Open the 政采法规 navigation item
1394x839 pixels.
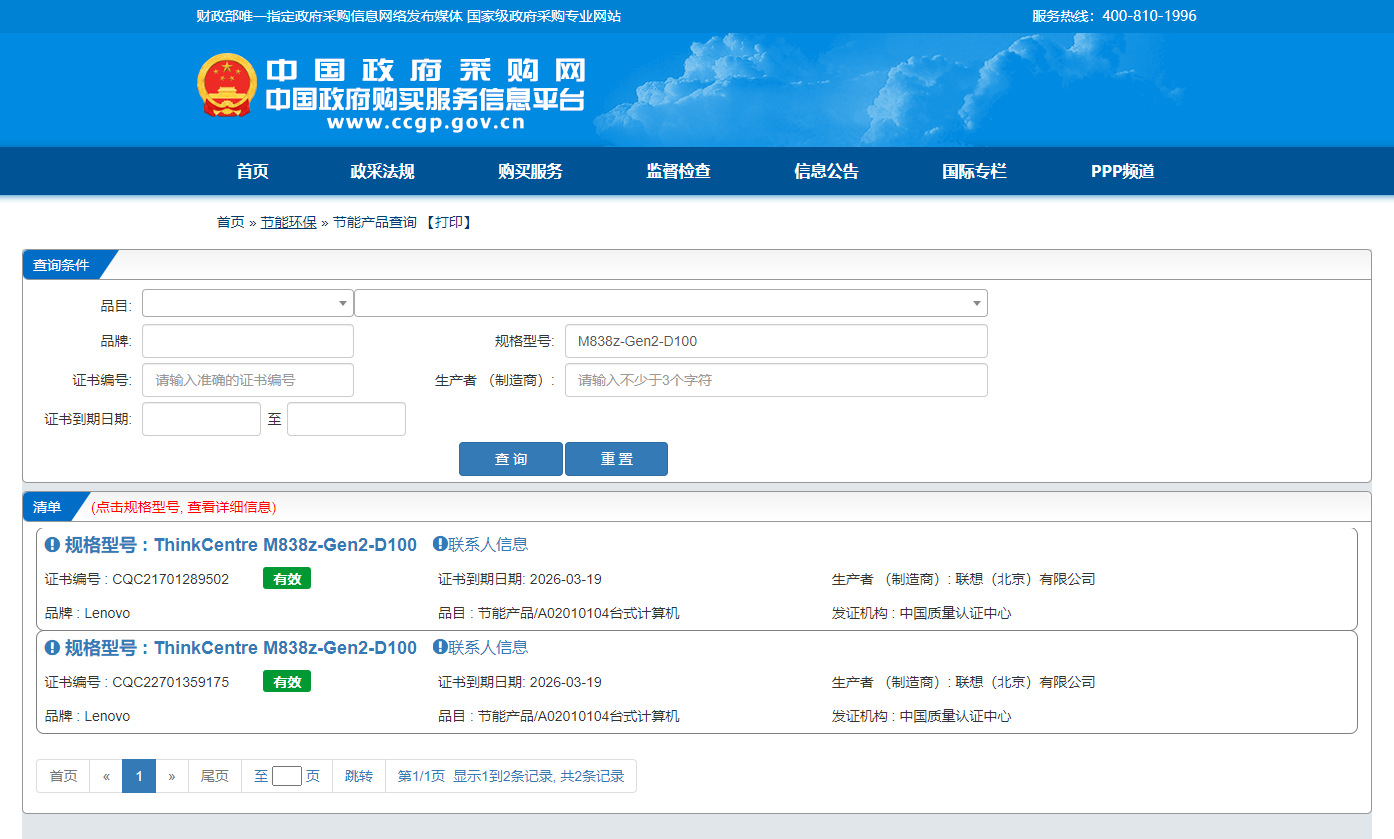[382, 171]
